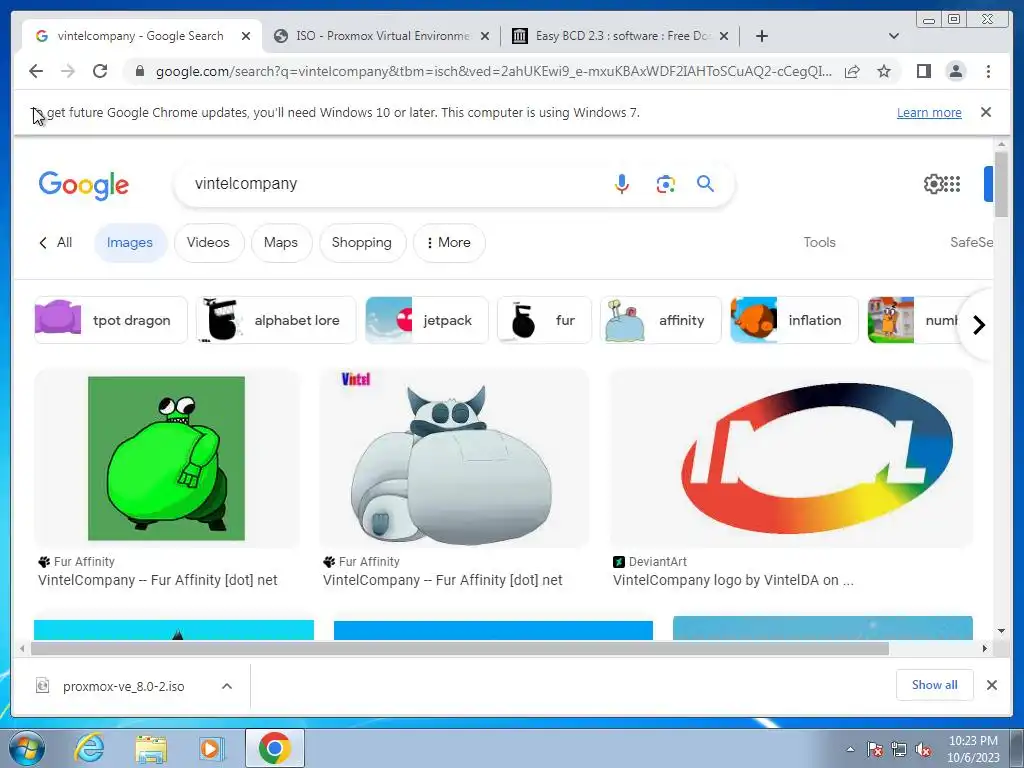Click the vertical scrollbar thumb
Image resolution: width=1024 pixels, height=768 pixels.
point(1001,184)
